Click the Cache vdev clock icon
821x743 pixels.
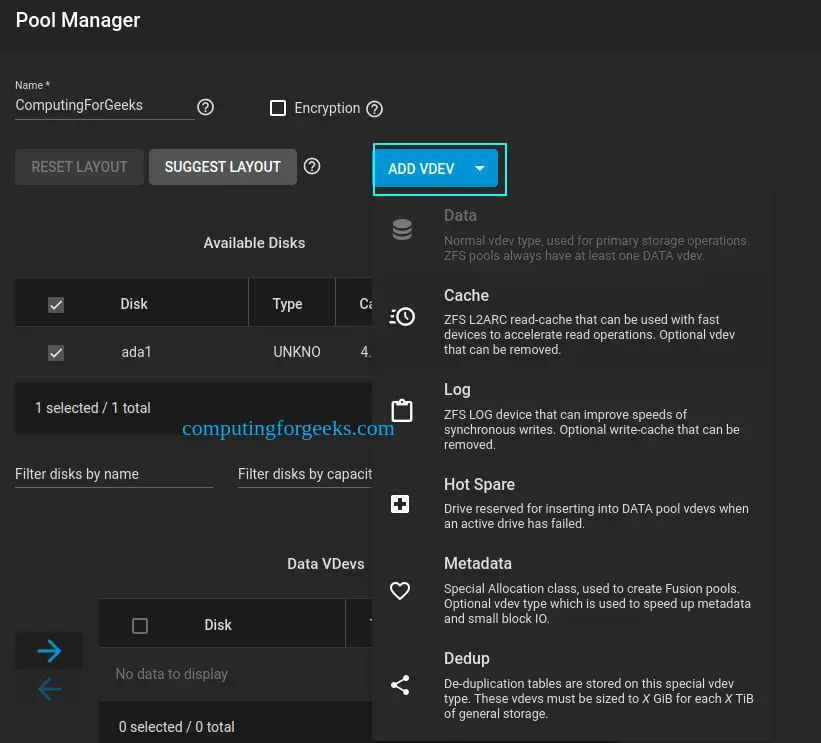point(402,316)
